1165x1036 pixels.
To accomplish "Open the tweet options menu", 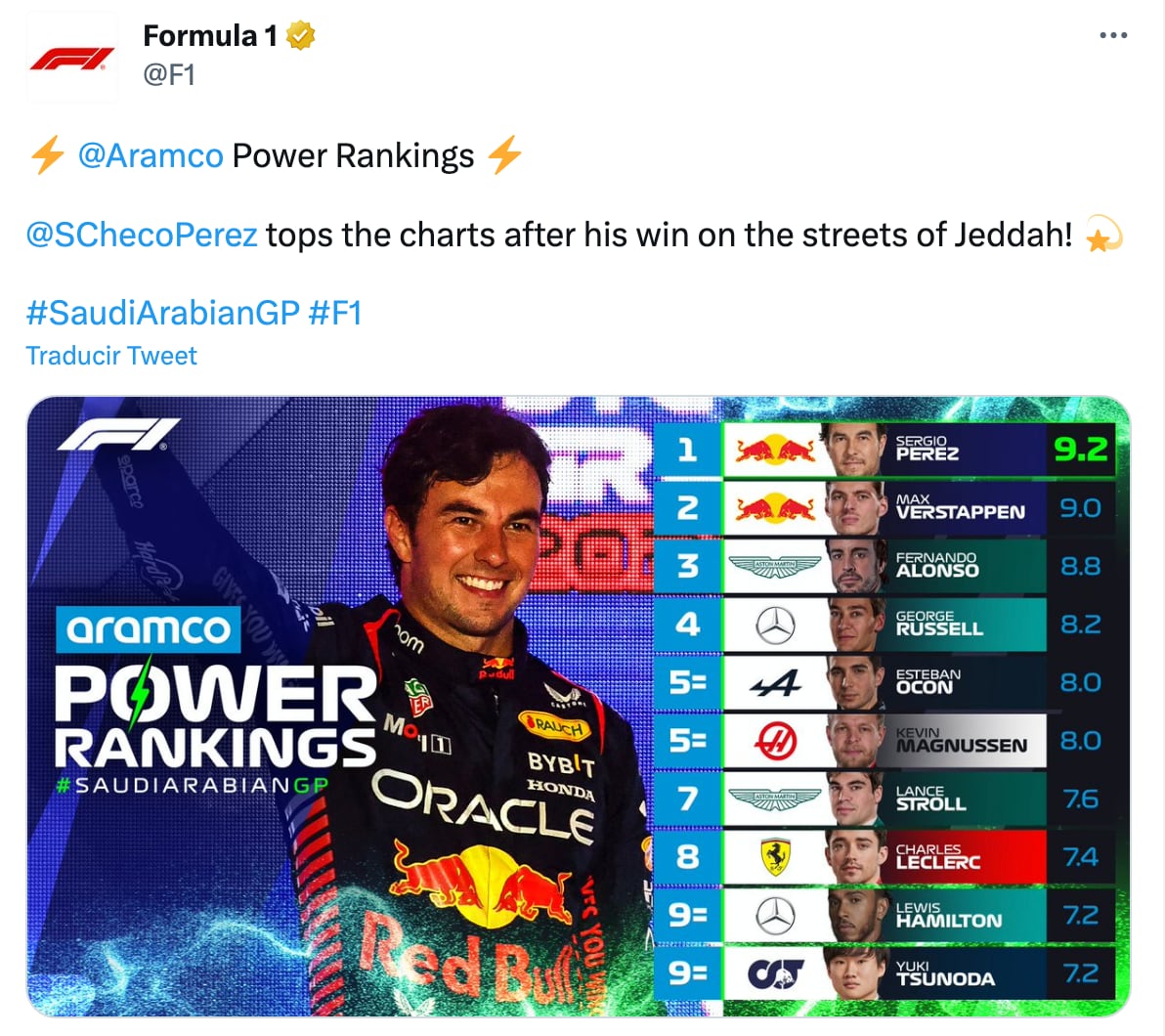I will click(x=1113, y=35).
